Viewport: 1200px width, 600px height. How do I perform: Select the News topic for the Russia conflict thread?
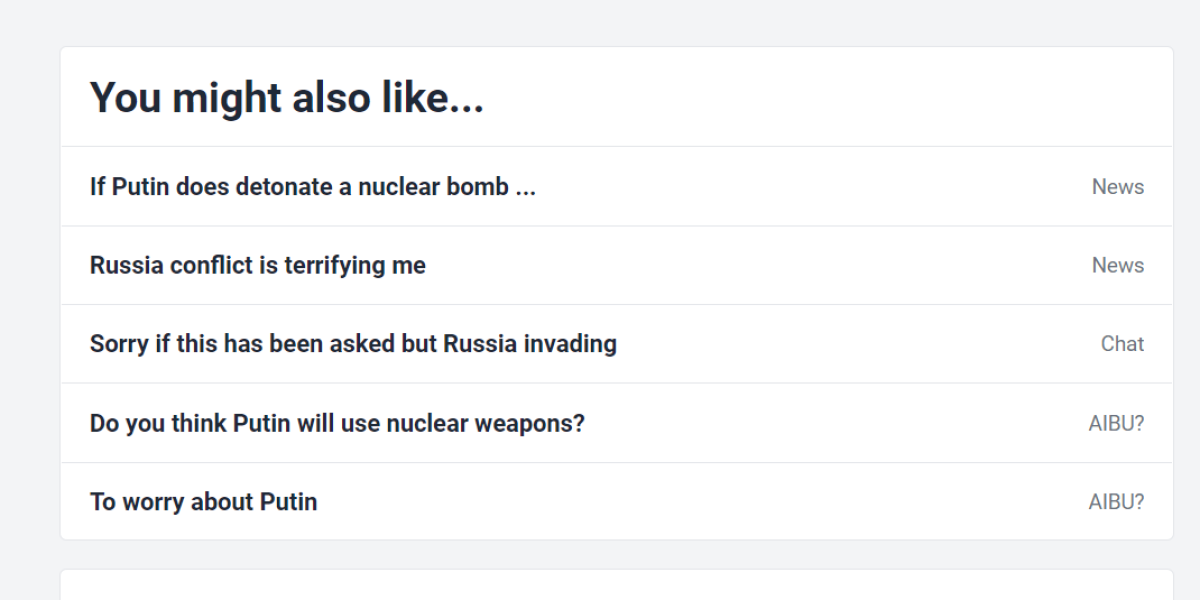pyautogui.click(x=1117, y=265)
